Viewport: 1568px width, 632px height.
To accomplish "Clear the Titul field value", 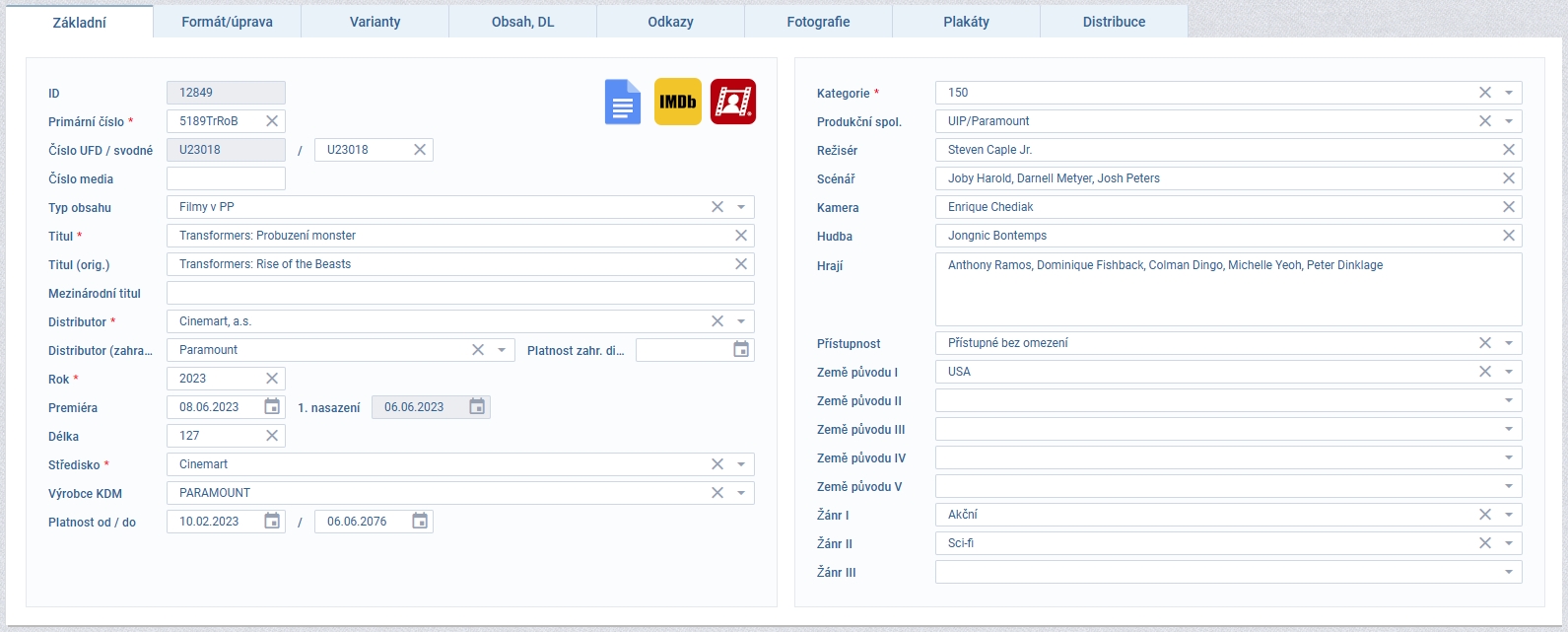I will pos(741,236).
